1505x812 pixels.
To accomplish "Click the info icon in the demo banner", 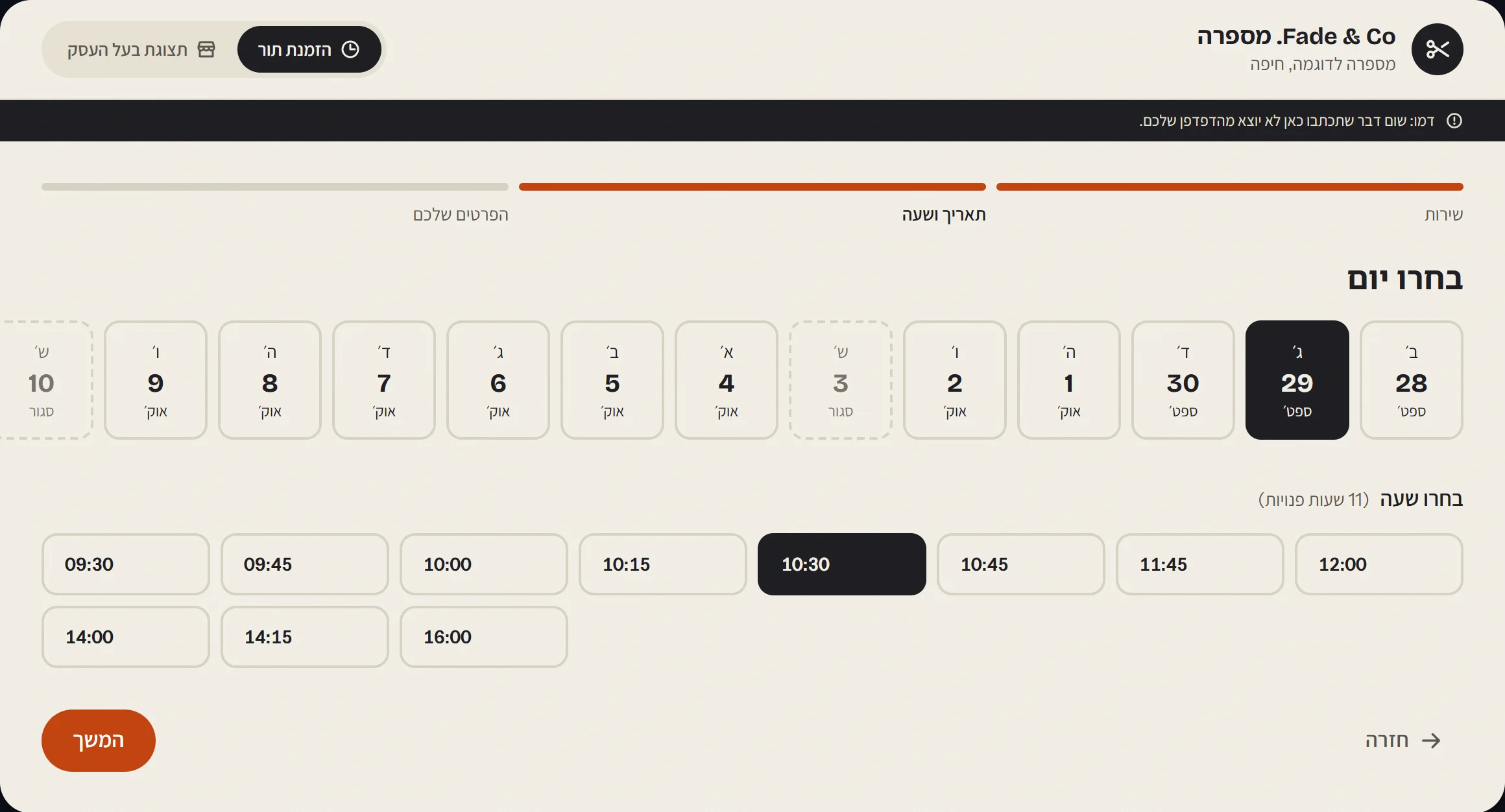I will pyautogui.click(x=1454, y=121).
